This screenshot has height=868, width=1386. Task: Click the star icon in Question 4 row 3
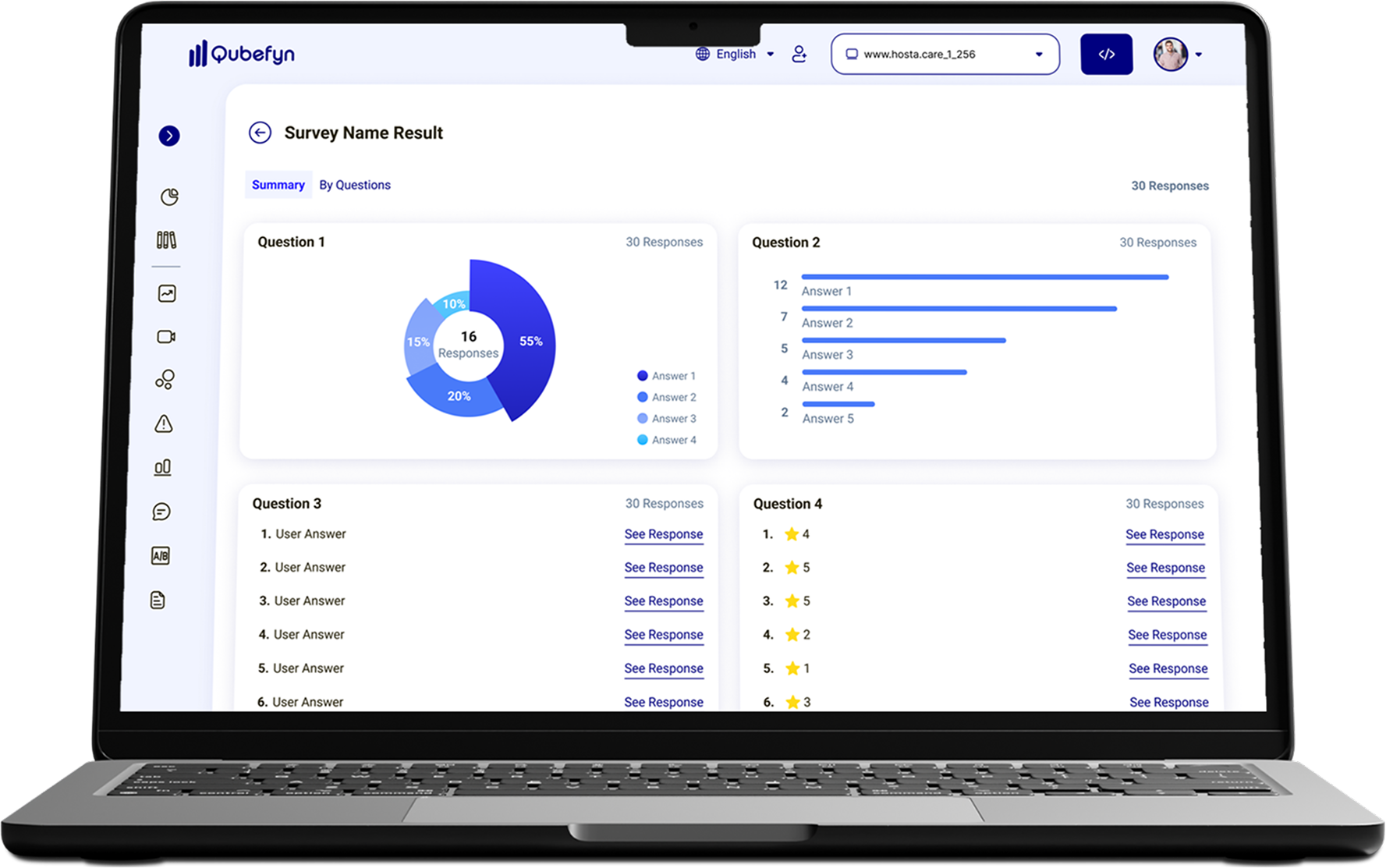[792, 601]
